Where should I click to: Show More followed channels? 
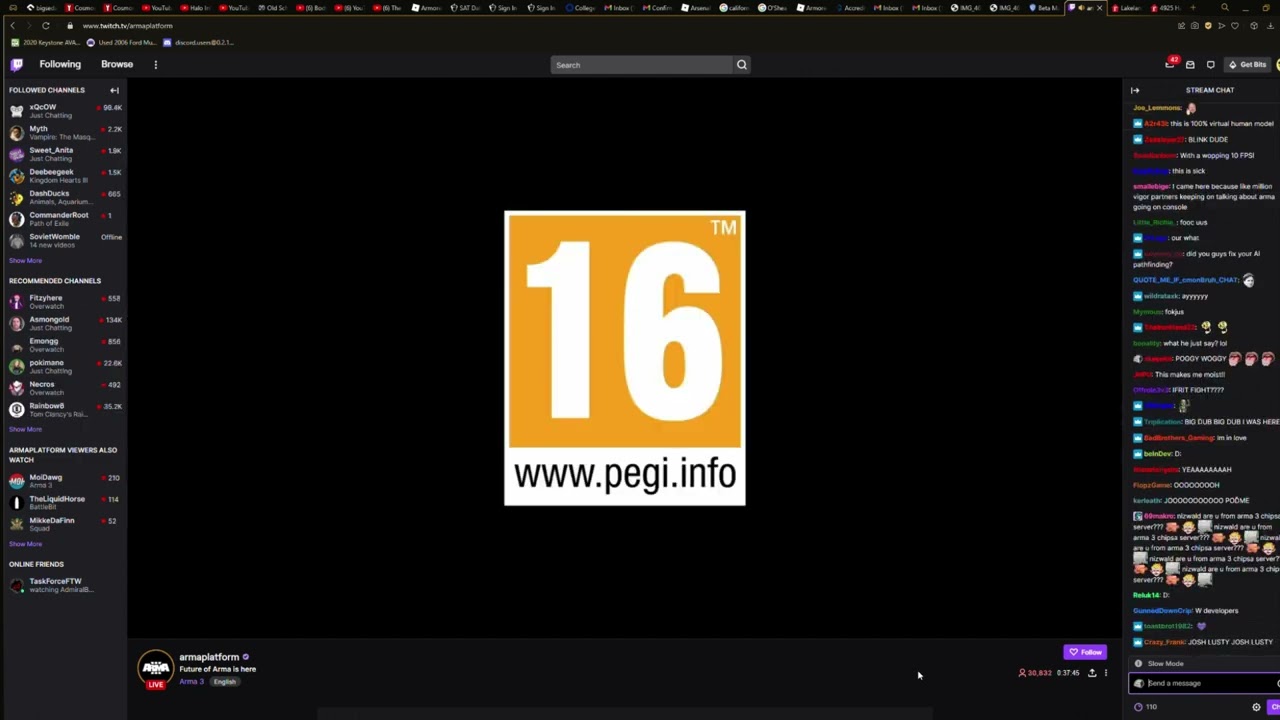click(25, 261)
